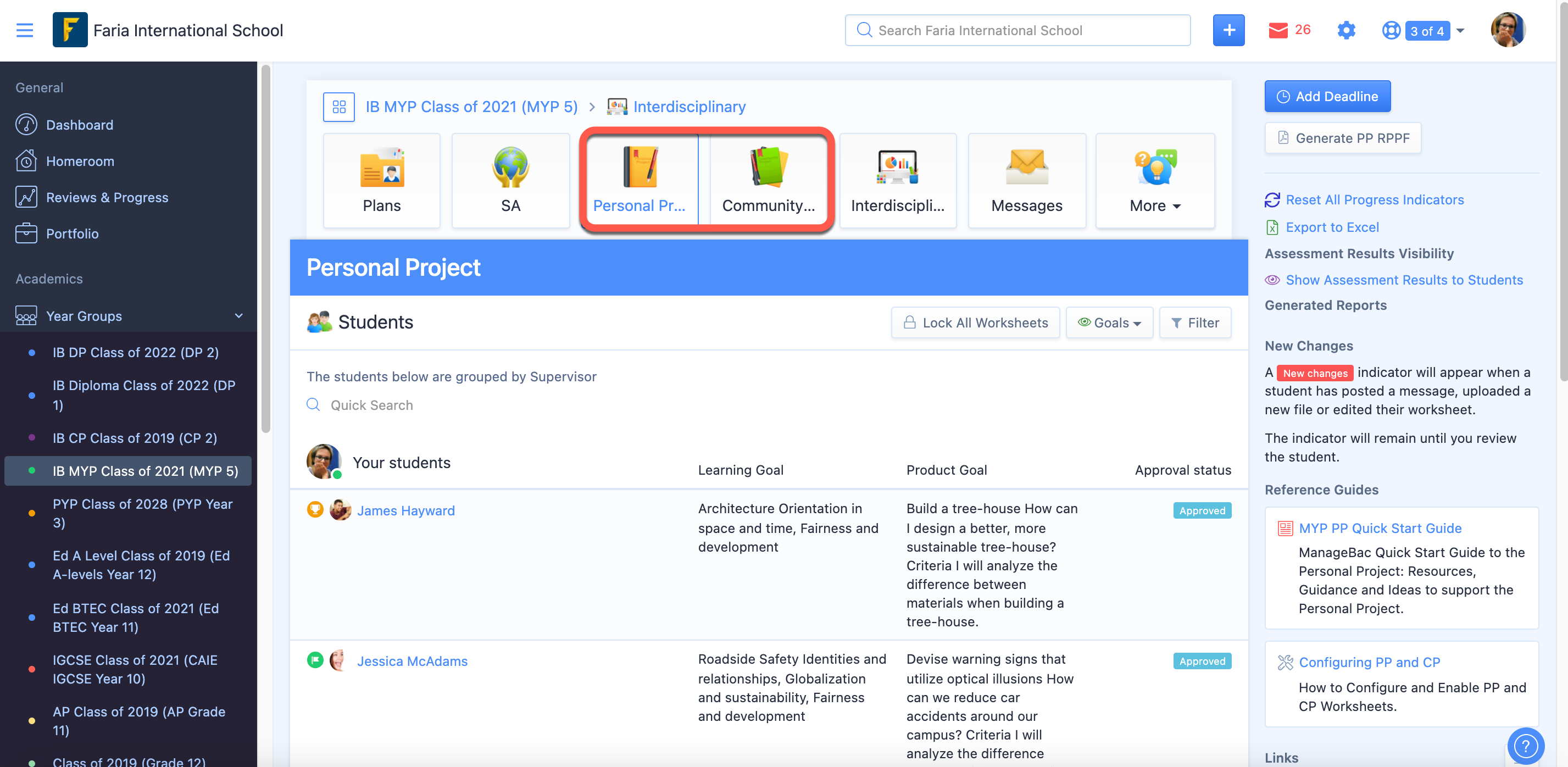The height and width of the screenshot is (767, 1568).
Task: Click the Students group icon
Action: pyautogui.click(x=320, y=322)
